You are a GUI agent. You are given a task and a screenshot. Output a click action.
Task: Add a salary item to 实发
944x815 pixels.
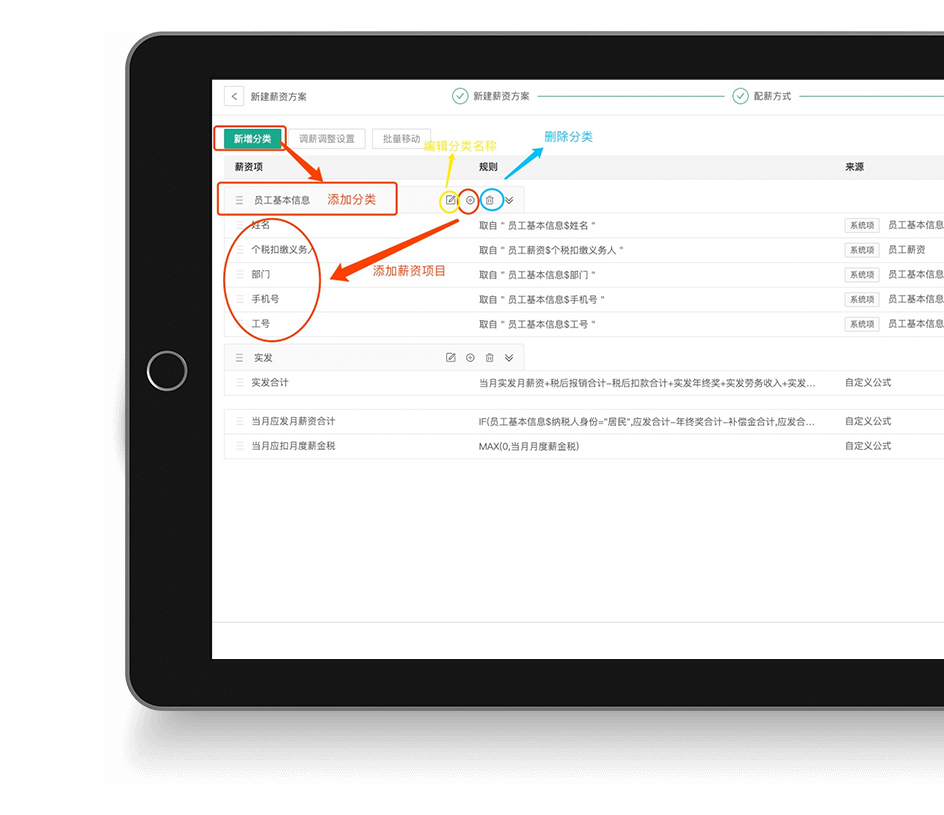[x=470, y=357]
